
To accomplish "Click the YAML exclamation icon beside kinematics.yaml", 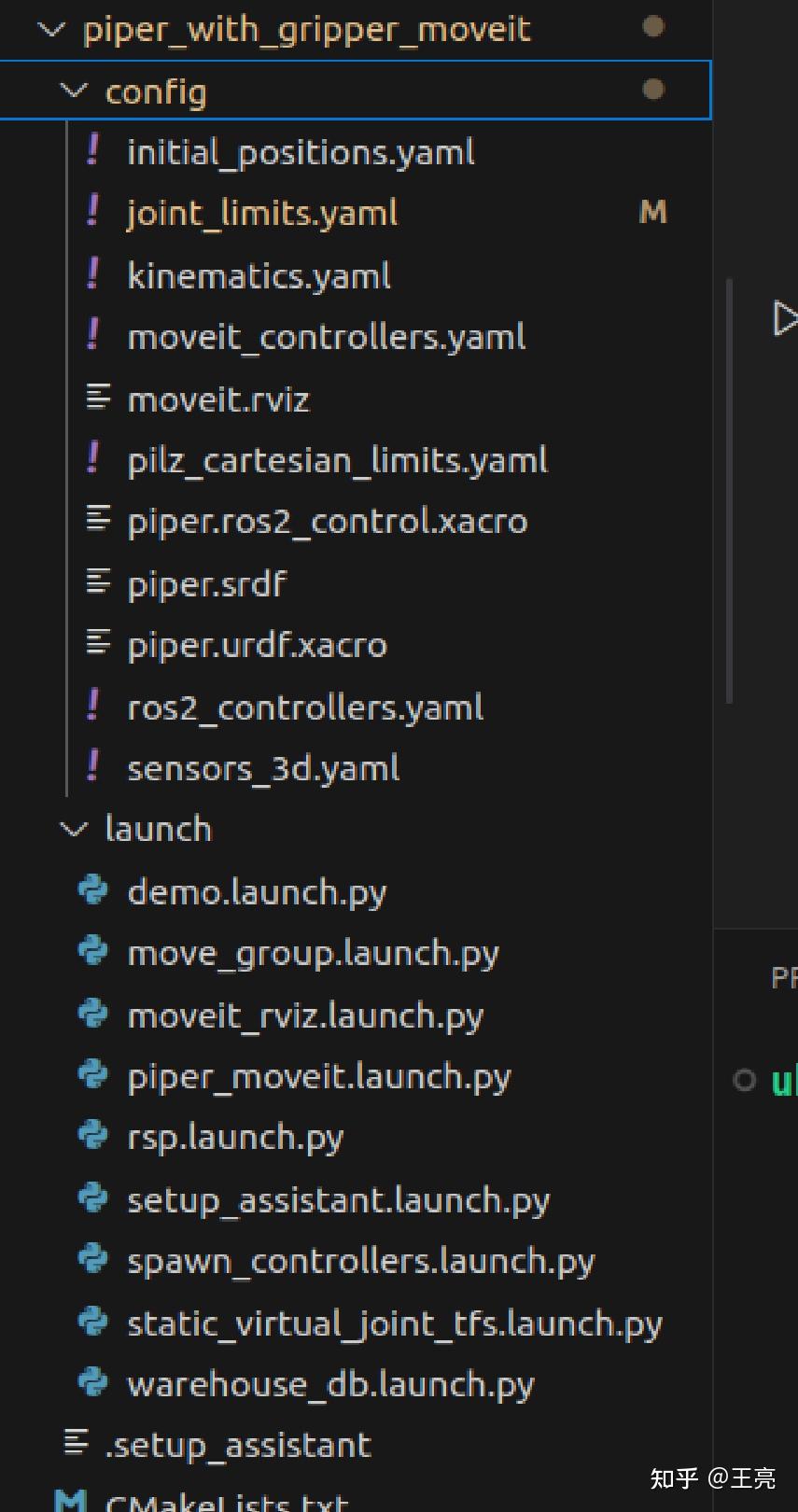I will (92, 274).
